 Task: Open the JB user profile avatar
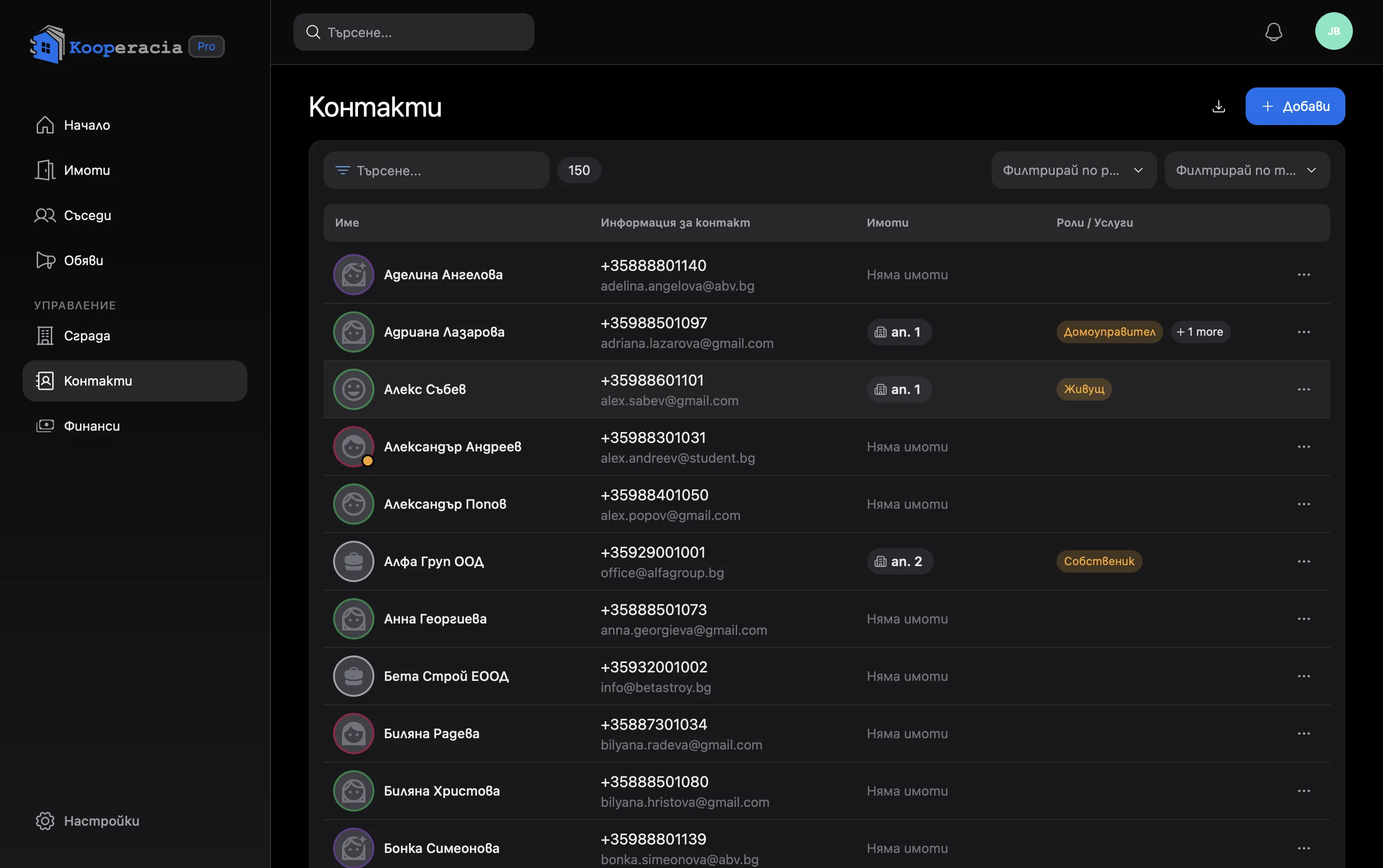[1334, 31]
